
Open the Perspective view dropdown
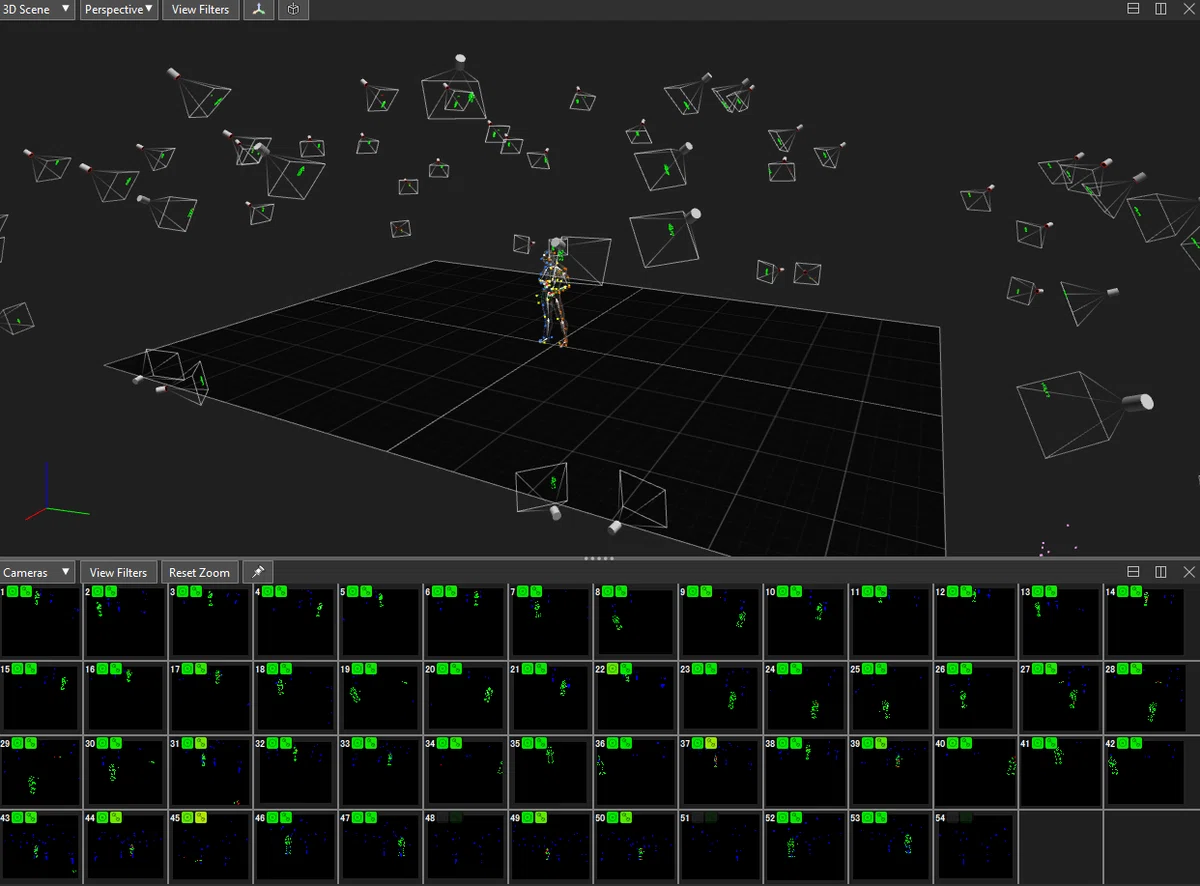(119, 10)
